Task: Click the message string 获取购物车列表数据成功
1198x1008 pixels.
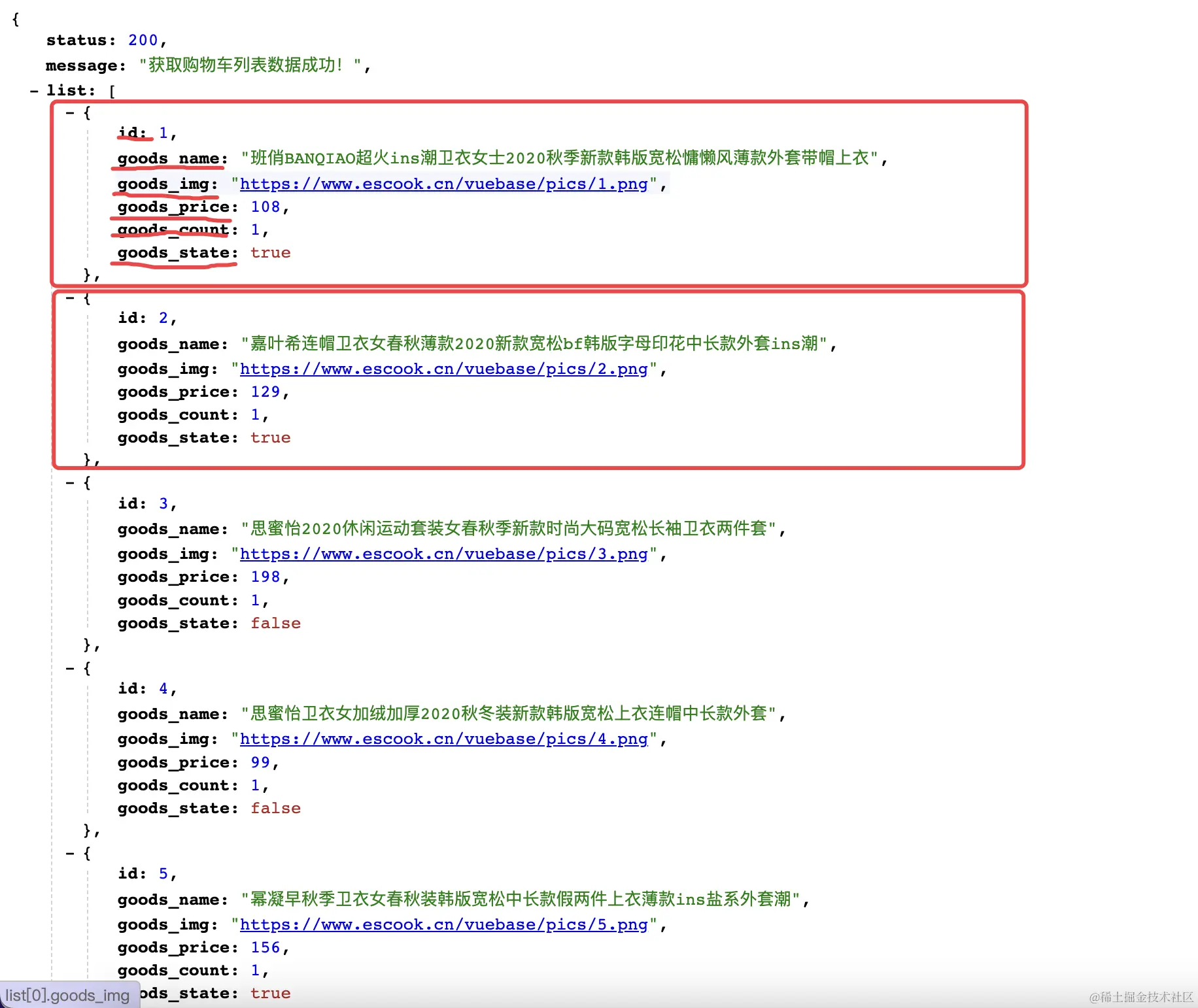Action: [x=250, y=65]
